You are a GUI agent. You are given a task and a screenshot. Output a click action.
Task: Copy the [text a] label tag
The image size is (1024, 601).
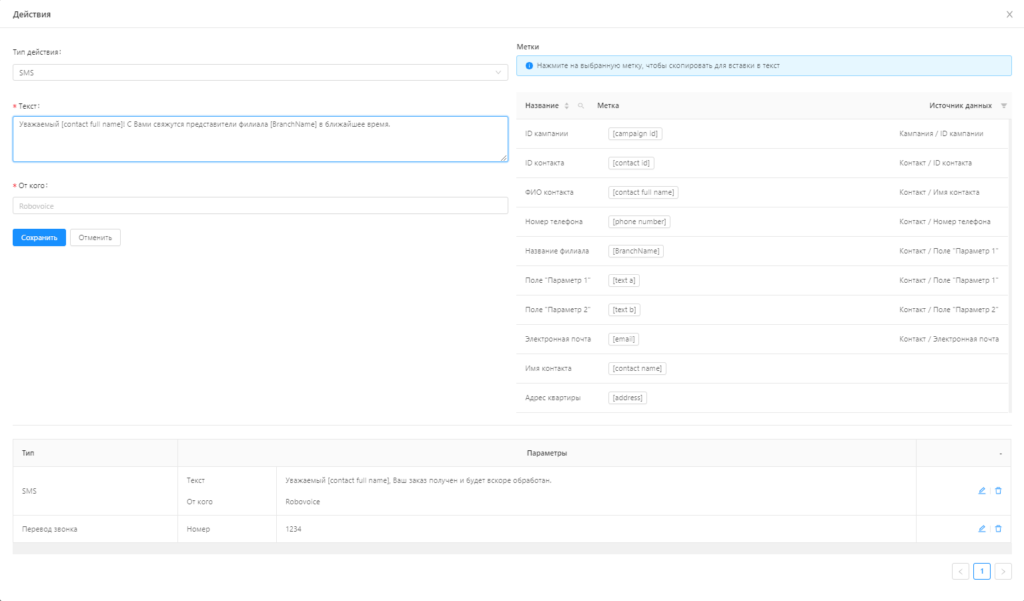click(x=624, y=281)
